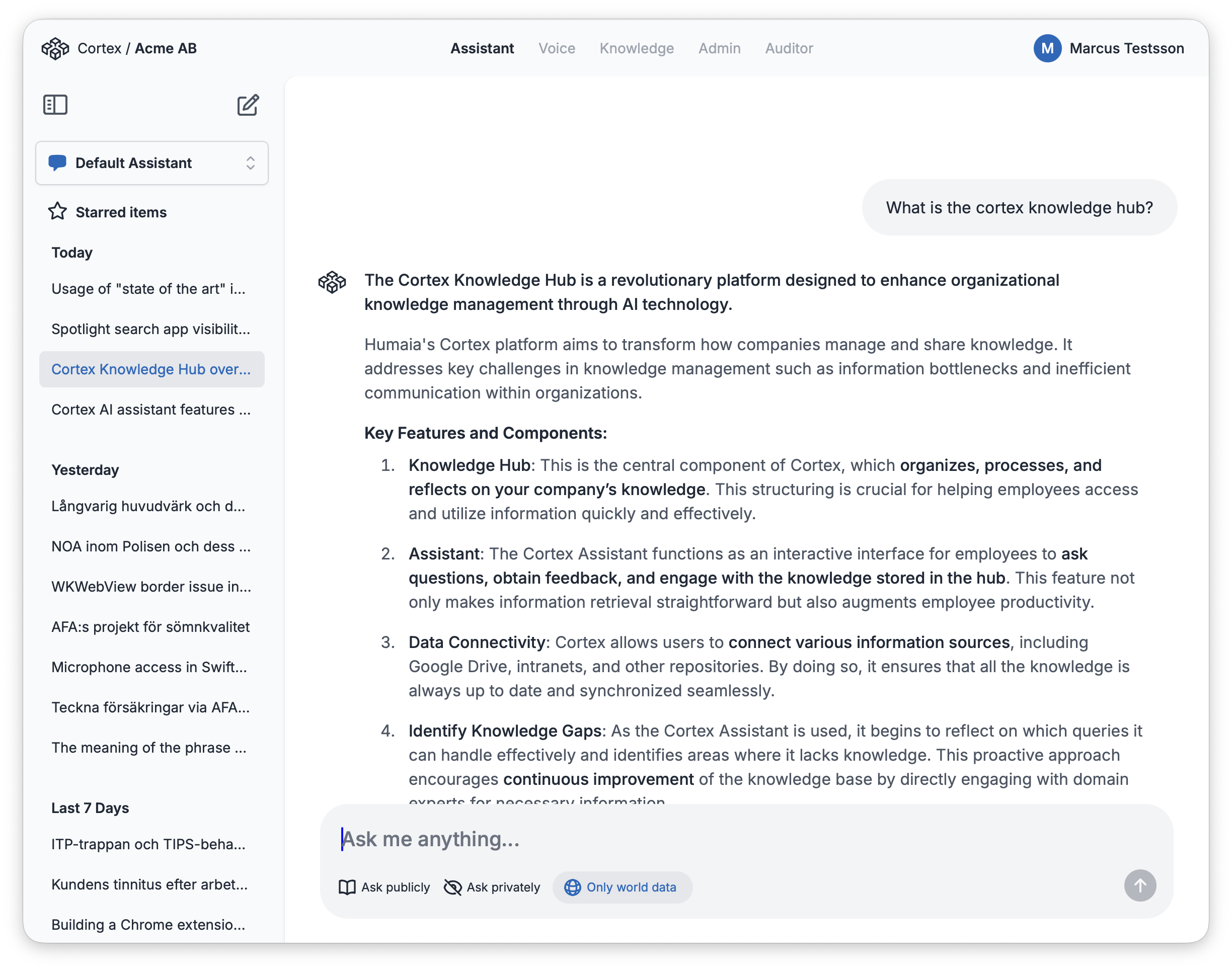Image resolution: width=1232 pixels, height=970 pixels.
Task: Switch to the Assistant tab
Action: (x=482, y=48)
